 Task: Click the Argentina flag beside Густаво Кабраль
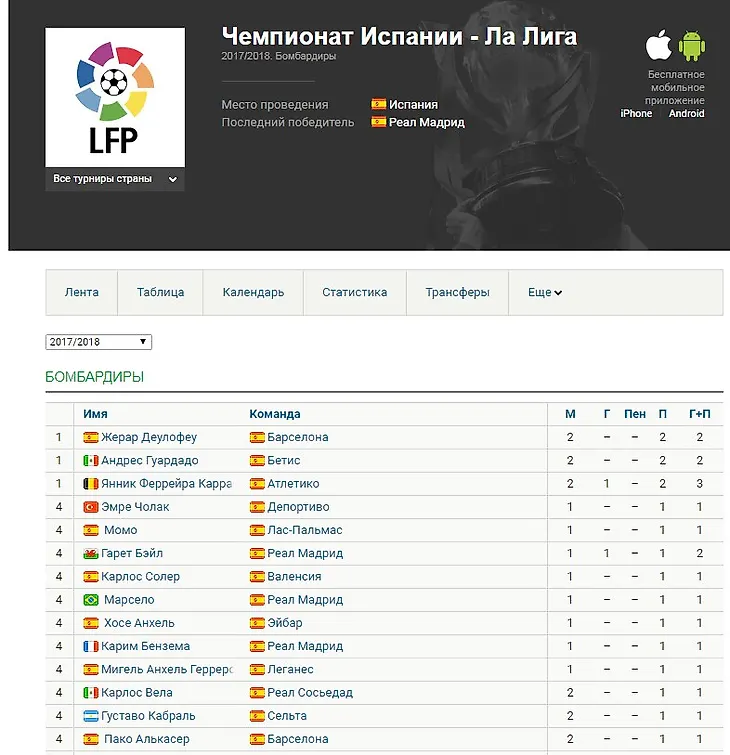pos(91,716)
